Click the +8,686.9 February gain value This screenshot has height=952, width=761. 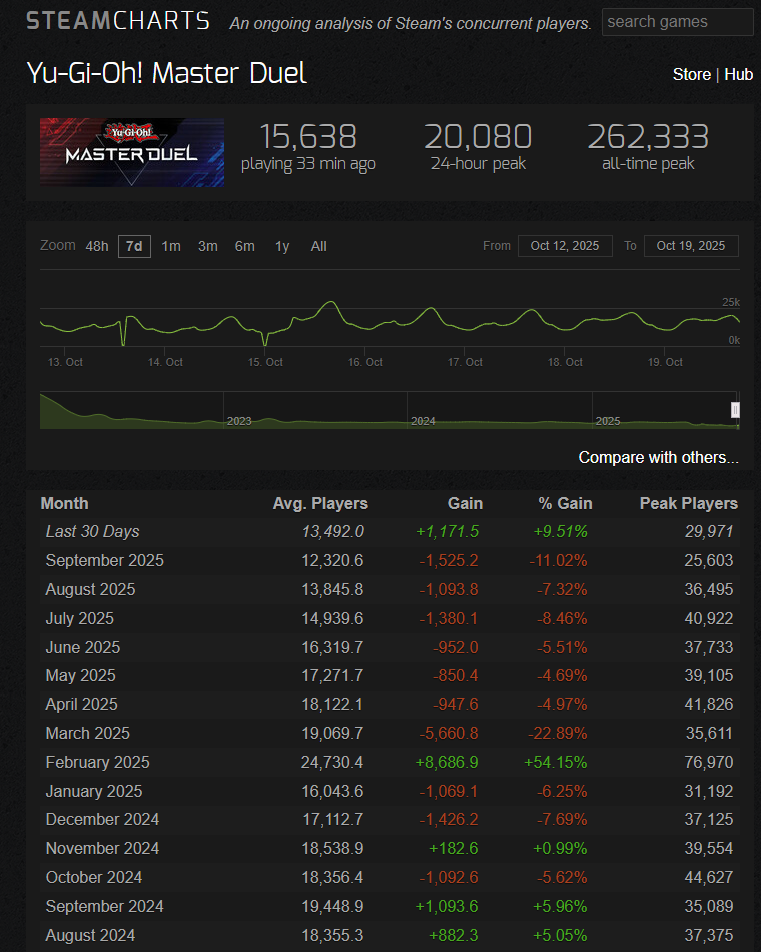(x=447, y=763)
